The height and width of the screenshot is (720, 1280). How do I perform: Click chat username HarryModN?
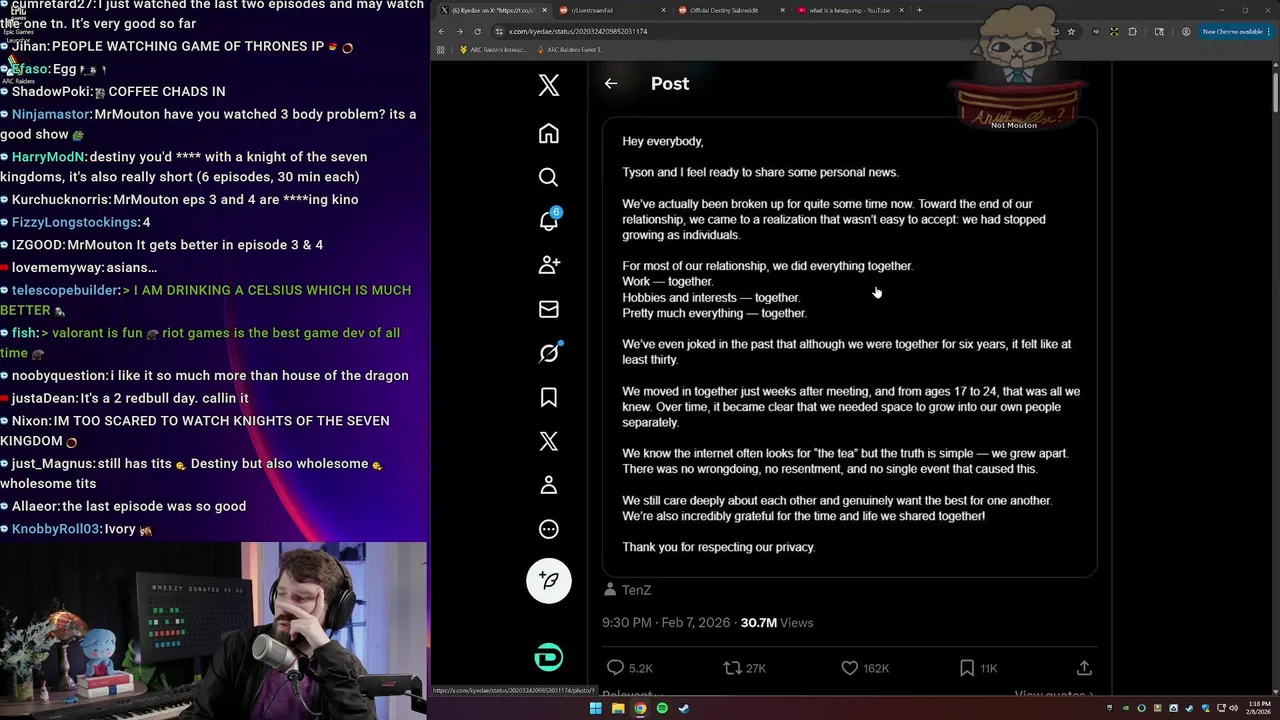point(48,157)
